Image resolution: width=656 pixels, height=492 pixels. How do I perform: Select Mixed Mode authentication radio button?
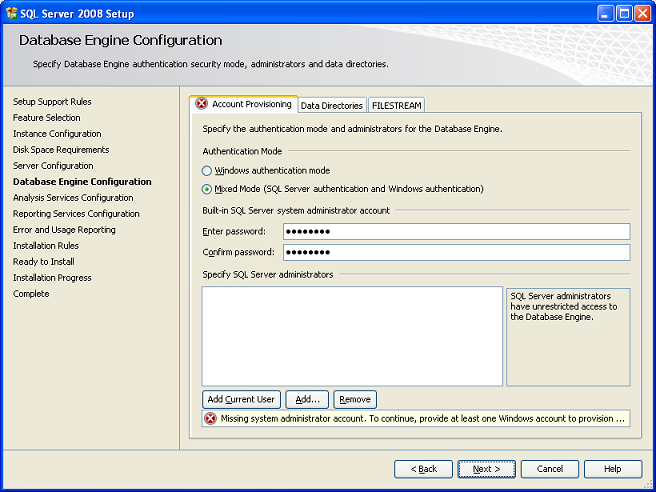tap(207, 189)
